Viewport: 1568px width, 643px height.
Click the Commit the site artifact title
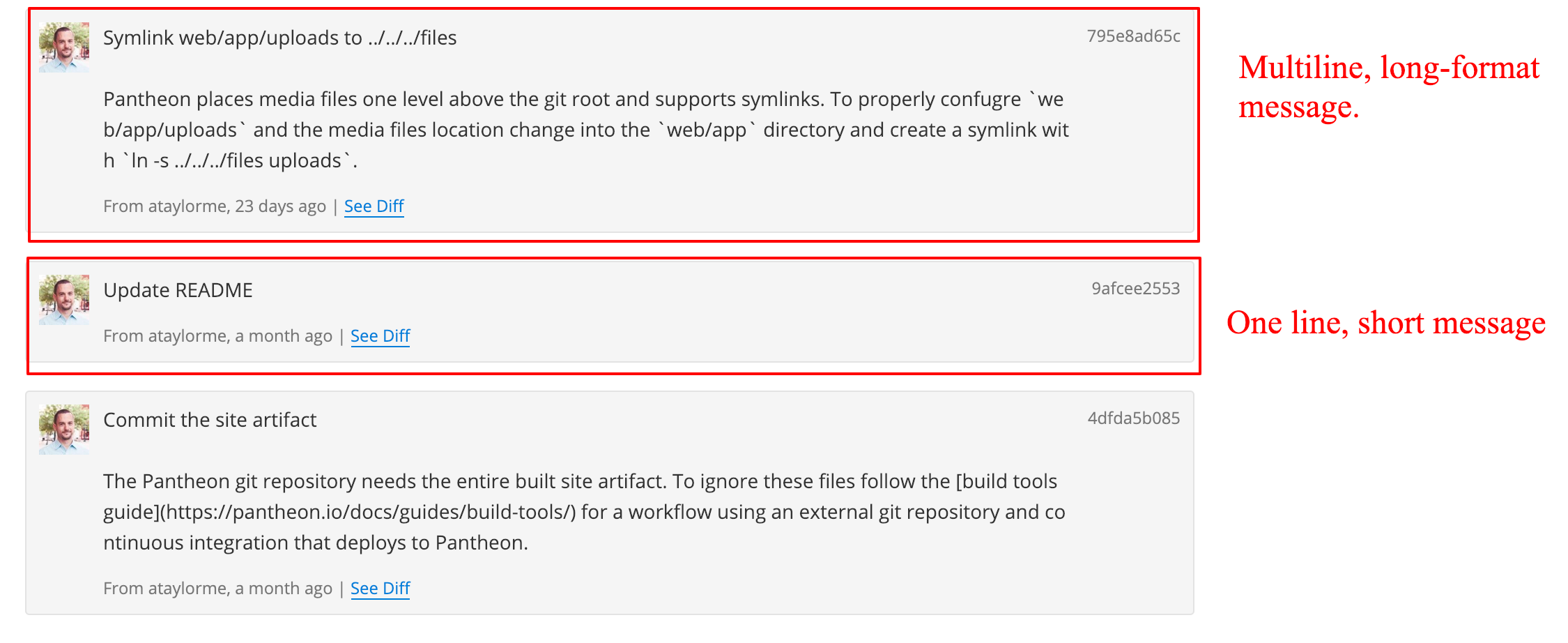pos(210,419)
